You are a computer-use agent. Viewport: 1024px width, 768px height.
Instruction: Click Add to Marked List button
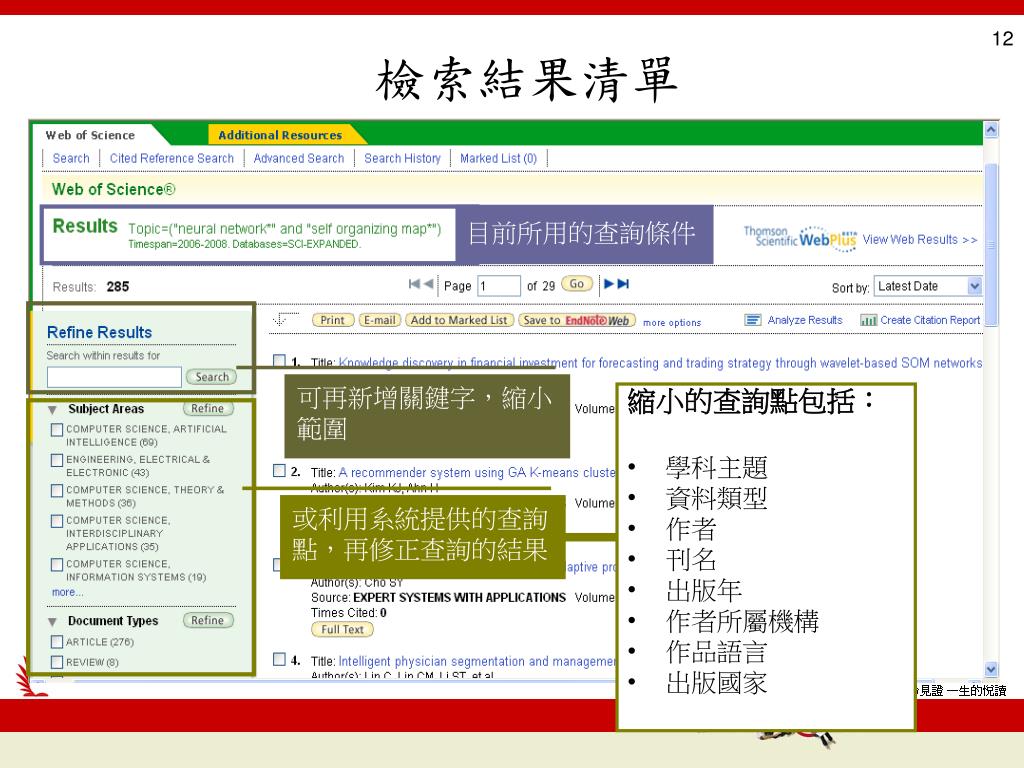coord(459,320)
